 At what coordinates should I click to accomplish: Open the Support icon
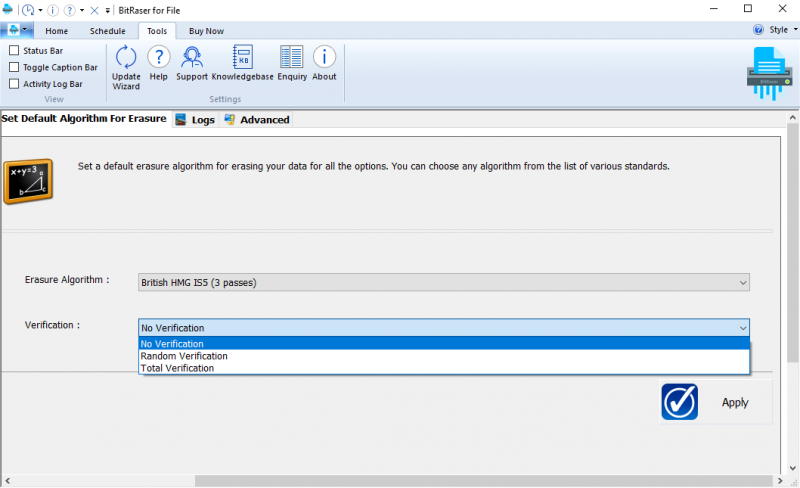click(192, 57)
